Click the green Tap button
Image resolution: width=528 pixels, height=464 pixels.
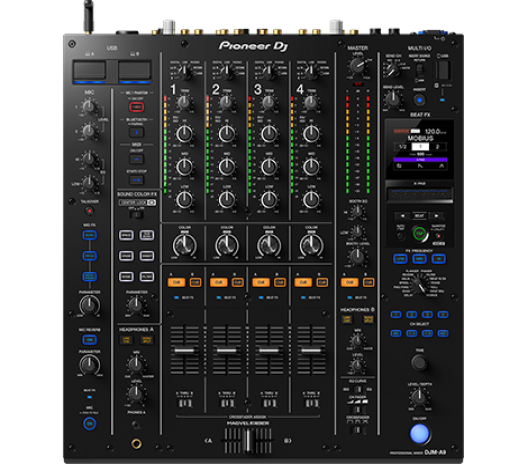[x=419, y=233]
